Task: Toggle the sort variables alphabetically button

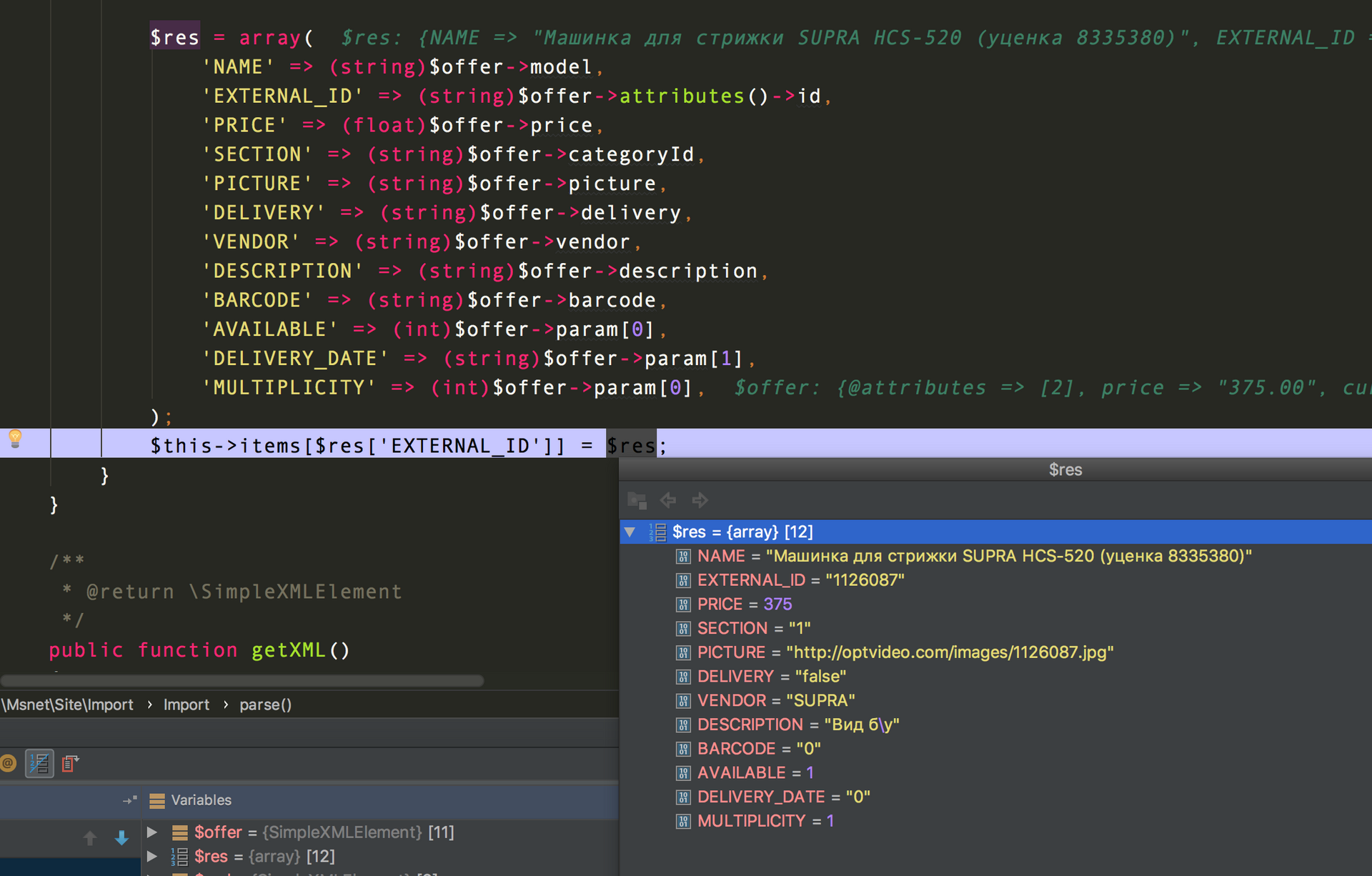Action: [x=39, y=764]
